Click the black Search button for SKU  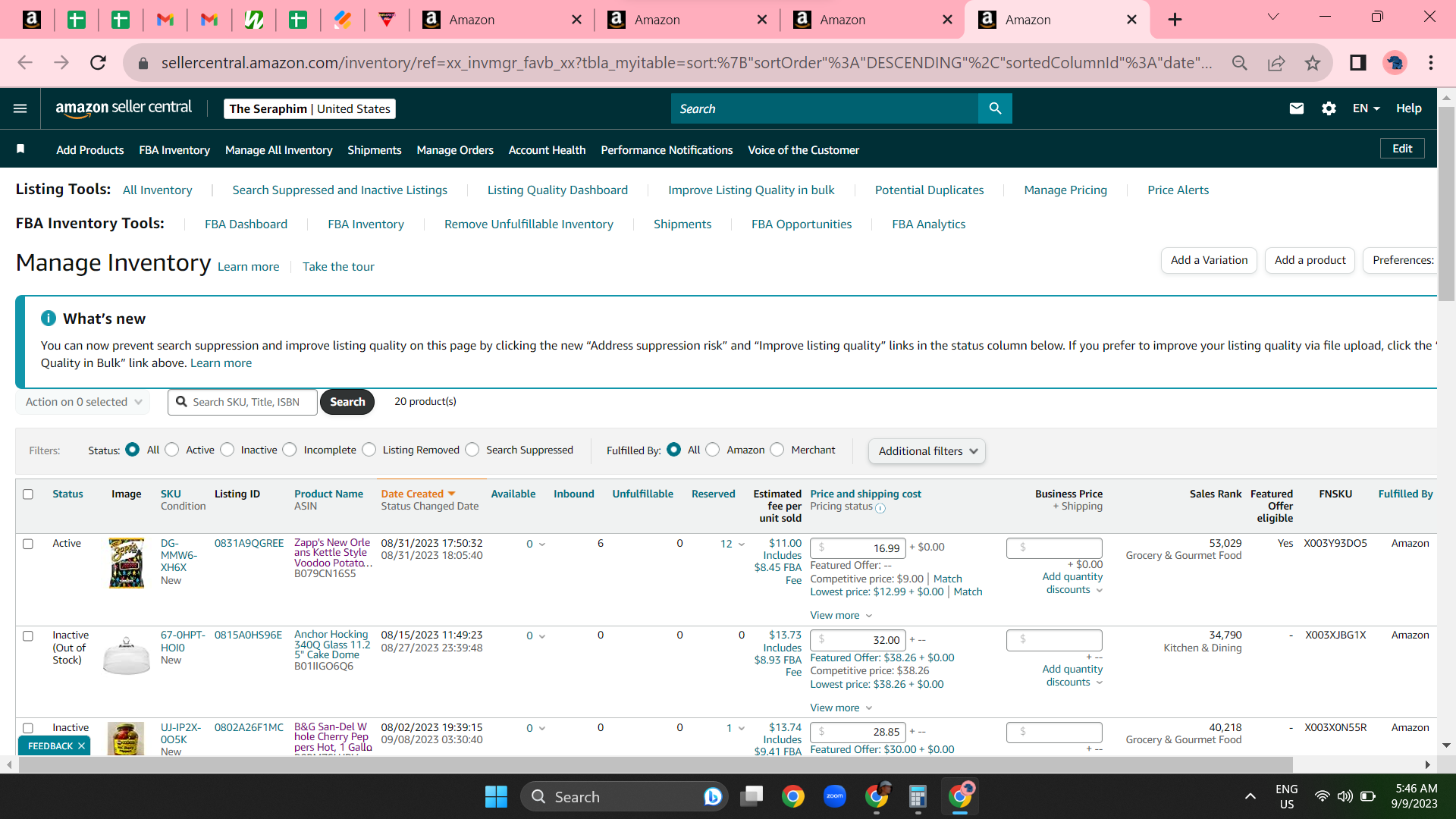coord(347,402)
